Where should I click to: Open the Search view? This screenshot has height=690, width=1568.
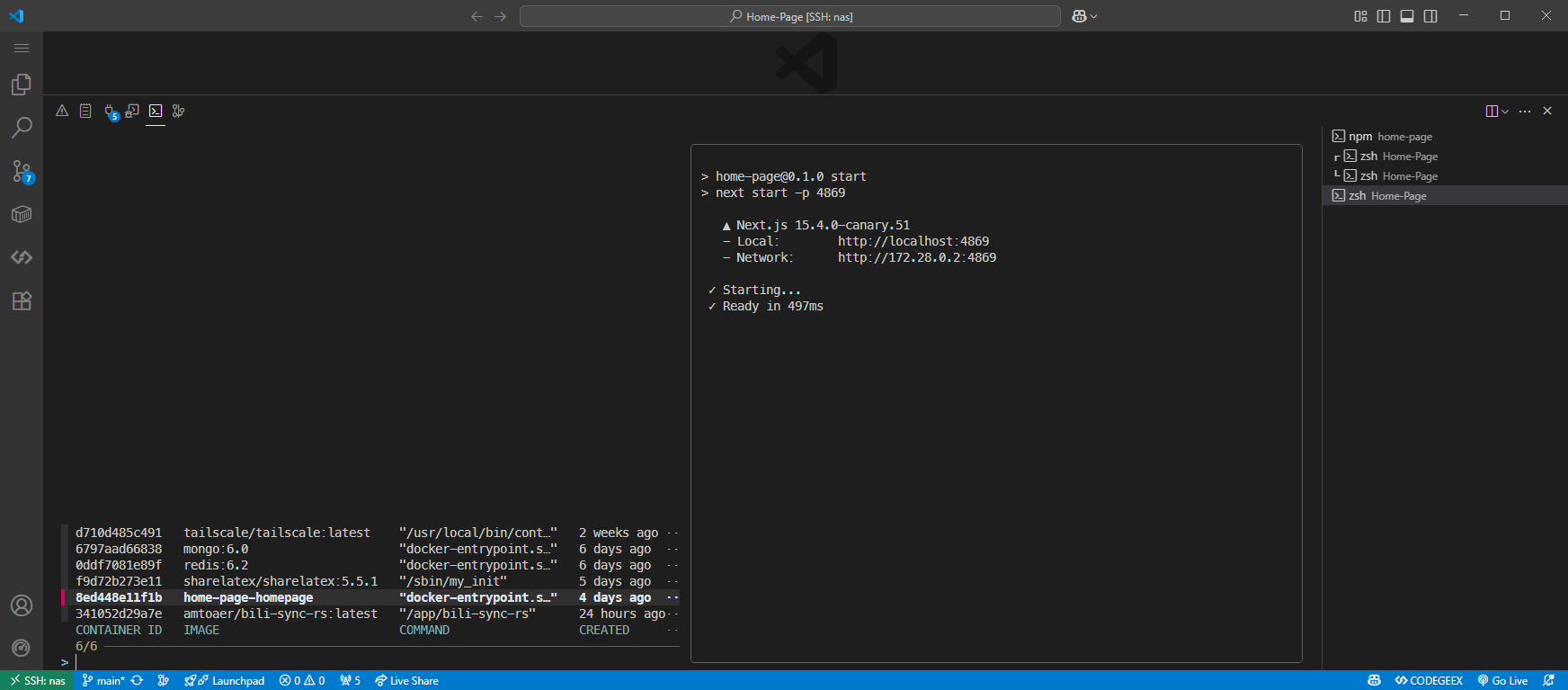(22, 128)
